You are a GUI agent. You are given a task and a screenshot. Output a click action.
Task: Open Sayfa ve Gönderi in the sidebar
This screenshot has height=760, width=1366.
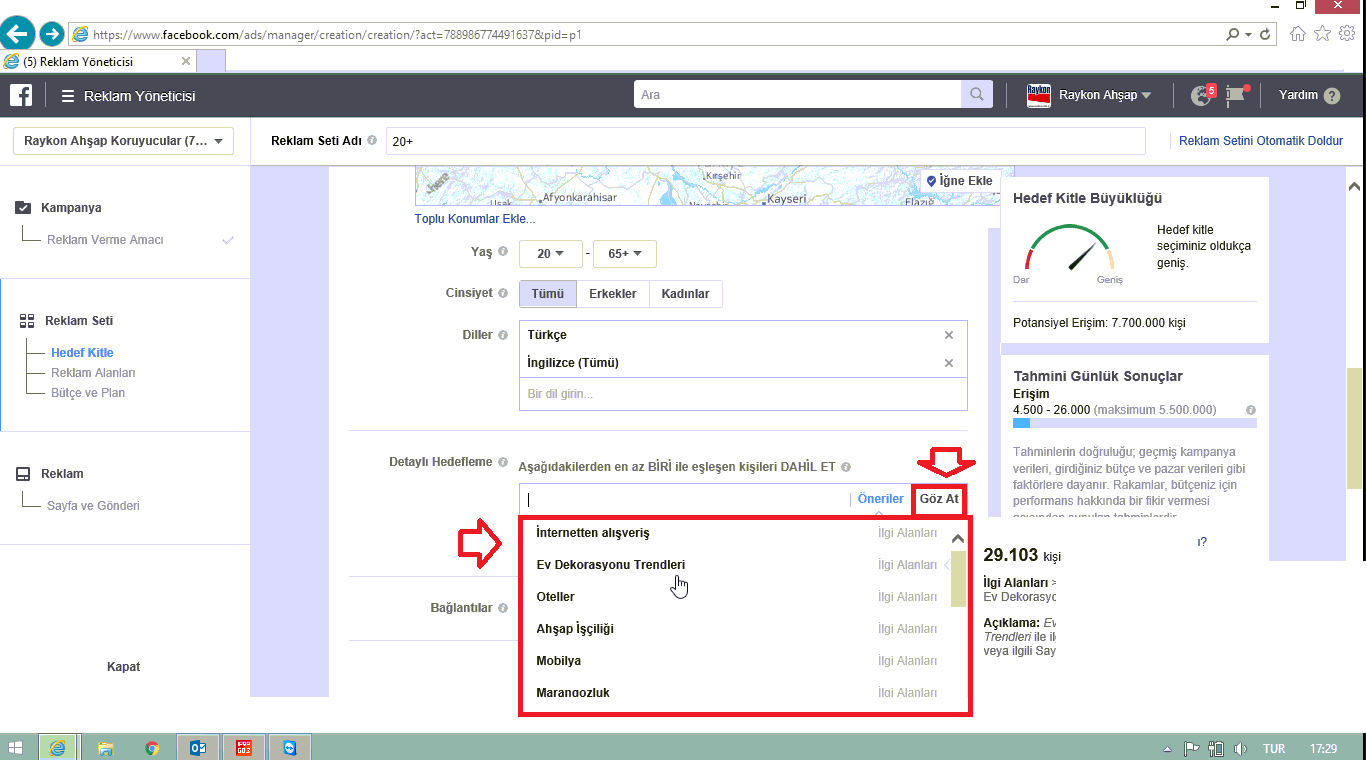pos(93,506)
